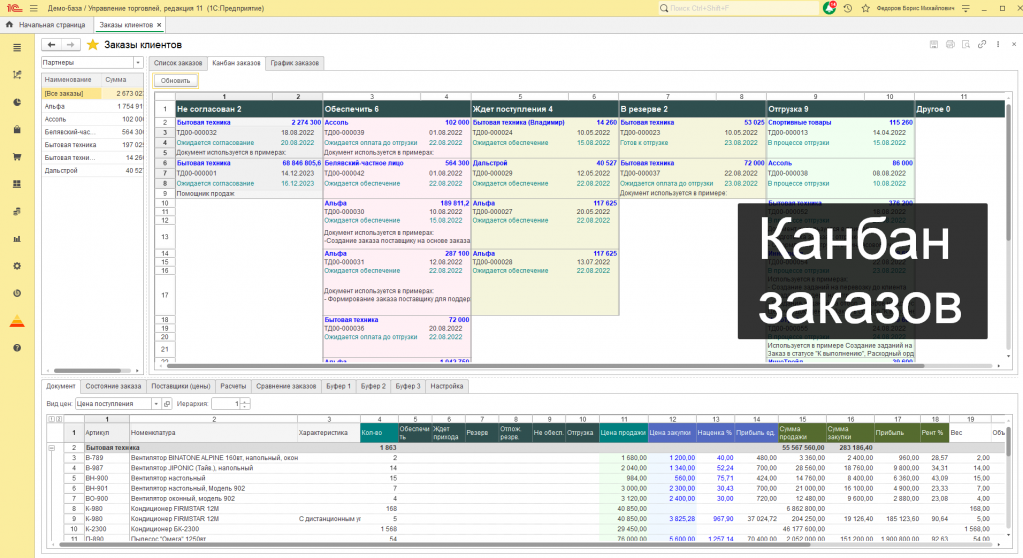Select Обеспечить 6 column header
This screenshot has width=1023, height=558.
pyautogui.click(x=397, y=109)
